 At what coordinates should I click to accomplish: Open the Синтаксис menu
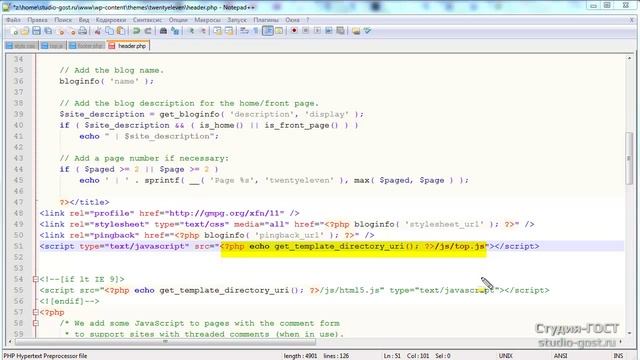pos(147,20)
